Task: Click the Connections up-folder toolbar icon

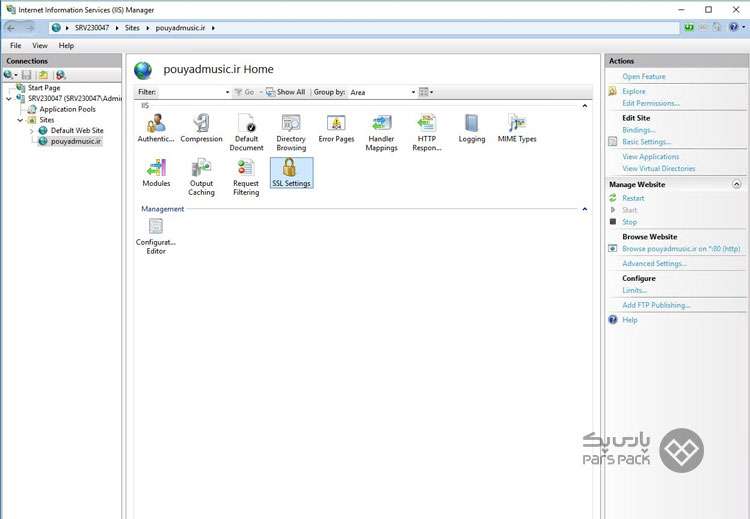Action: click(x=44, y=75)
